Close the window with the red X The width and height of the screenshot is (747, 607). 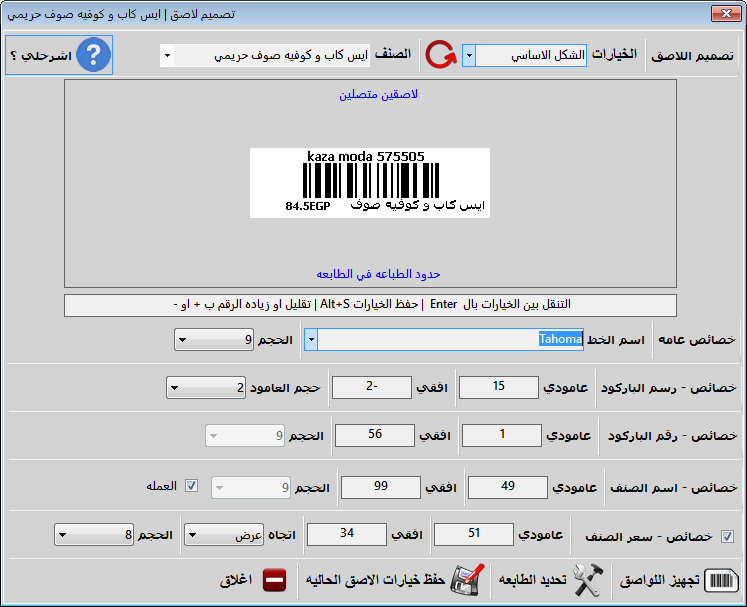726,14
